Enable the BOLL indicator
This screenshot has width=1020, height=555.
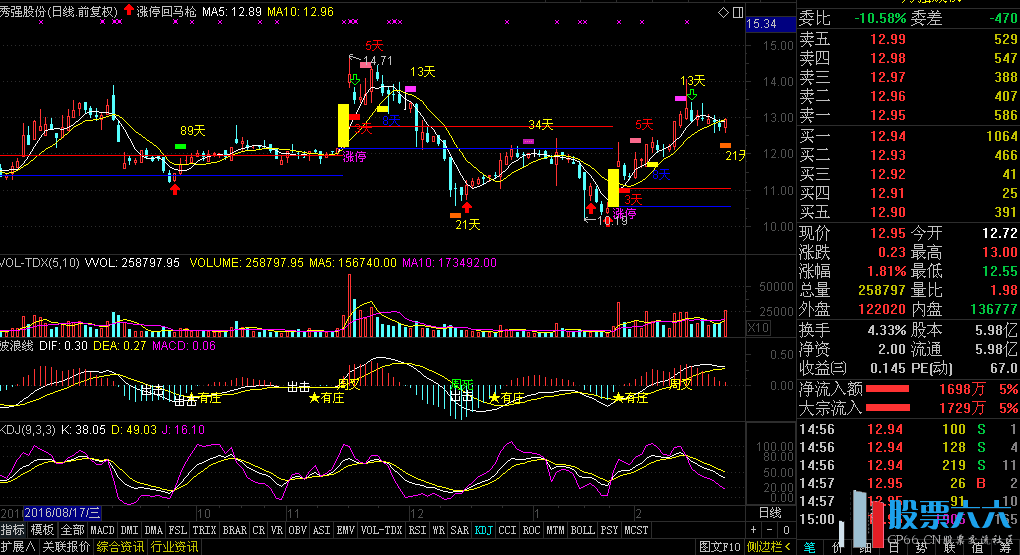(x=582, y=530)
